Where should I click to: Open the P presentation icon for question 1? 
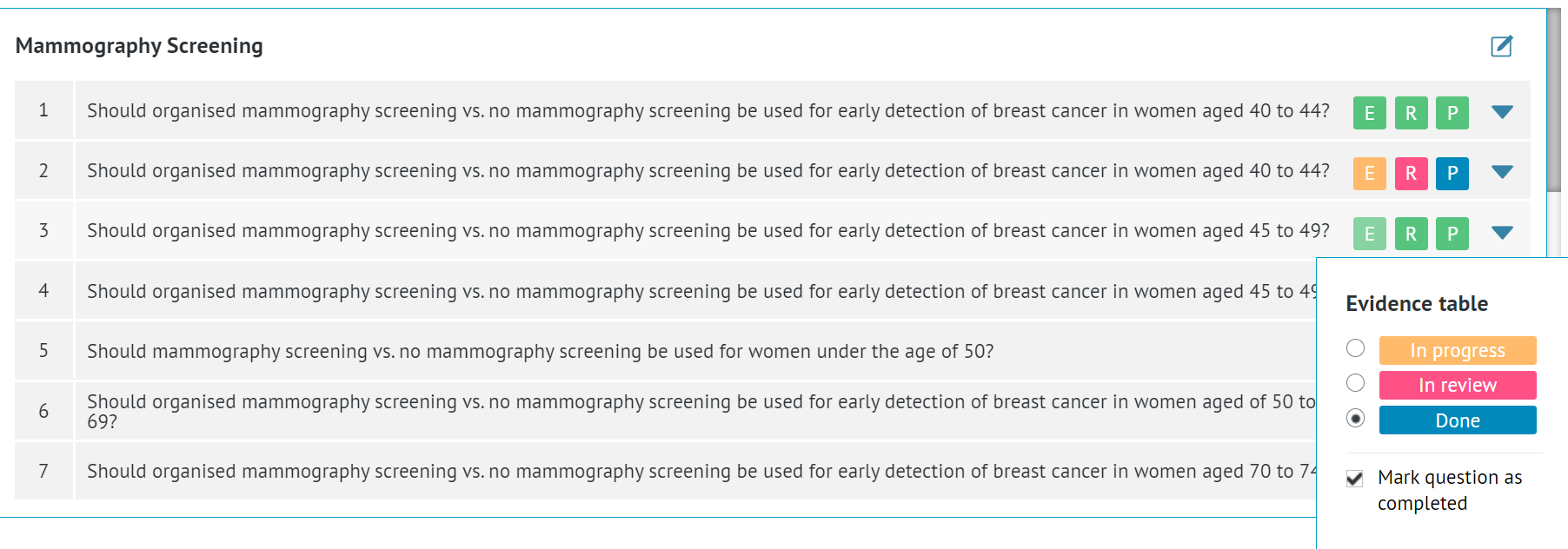coord(1452,113)
